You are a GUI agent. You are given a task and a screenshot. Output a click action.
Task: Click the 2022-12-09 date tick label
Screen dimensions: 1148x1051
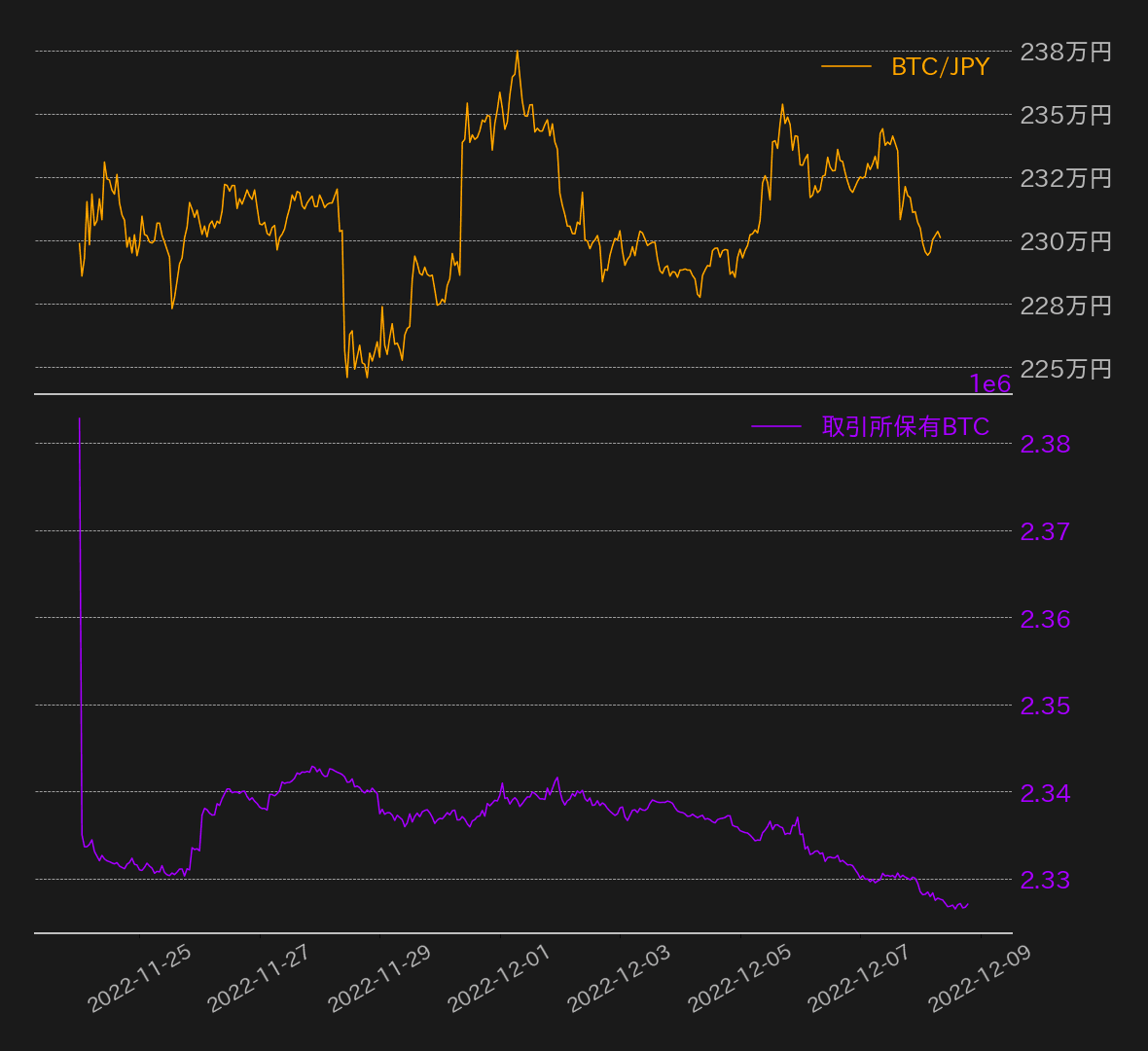point(979,980)
